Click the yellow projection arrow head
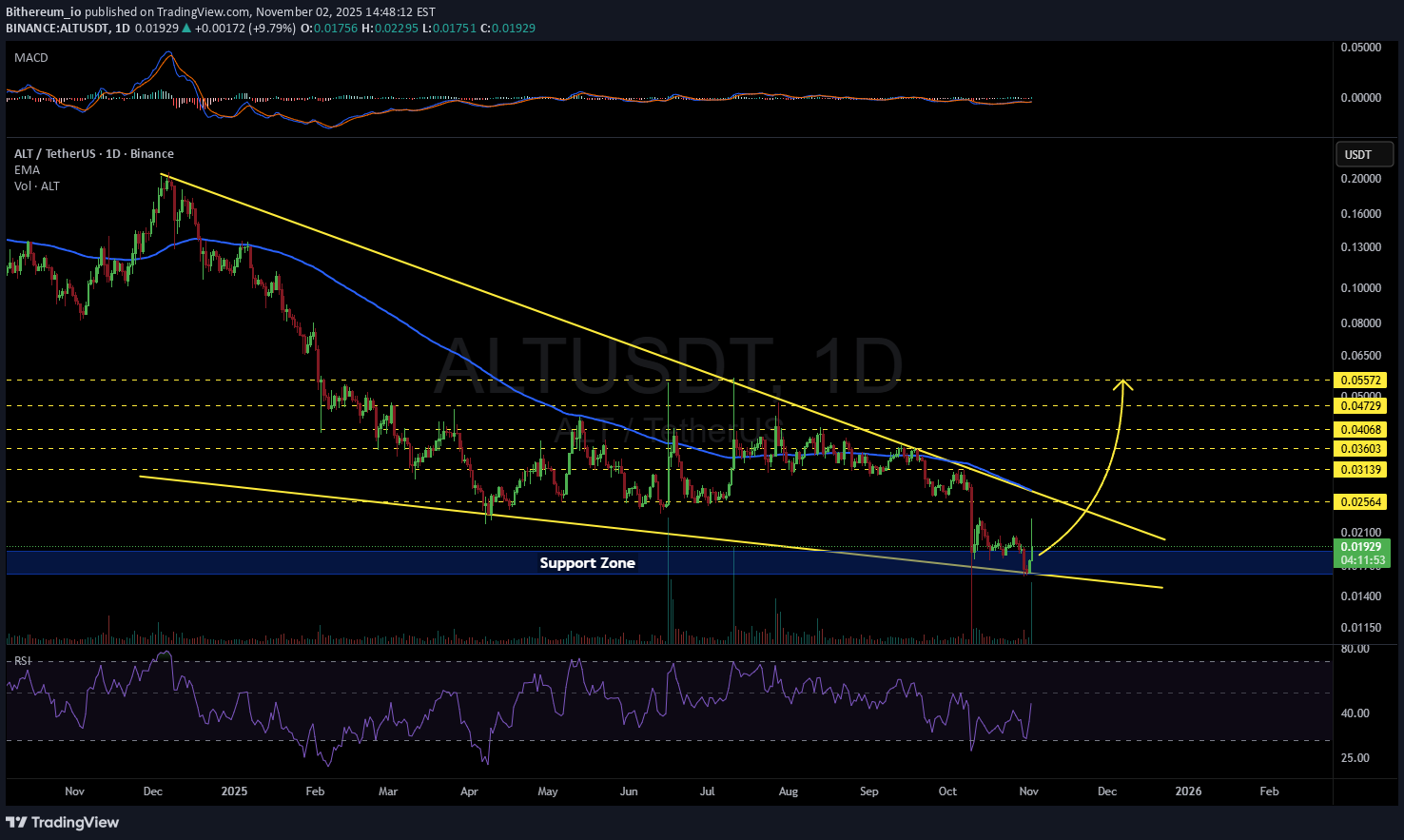Viewport: 1404px width, 840px height. (x=1124, y=382)
